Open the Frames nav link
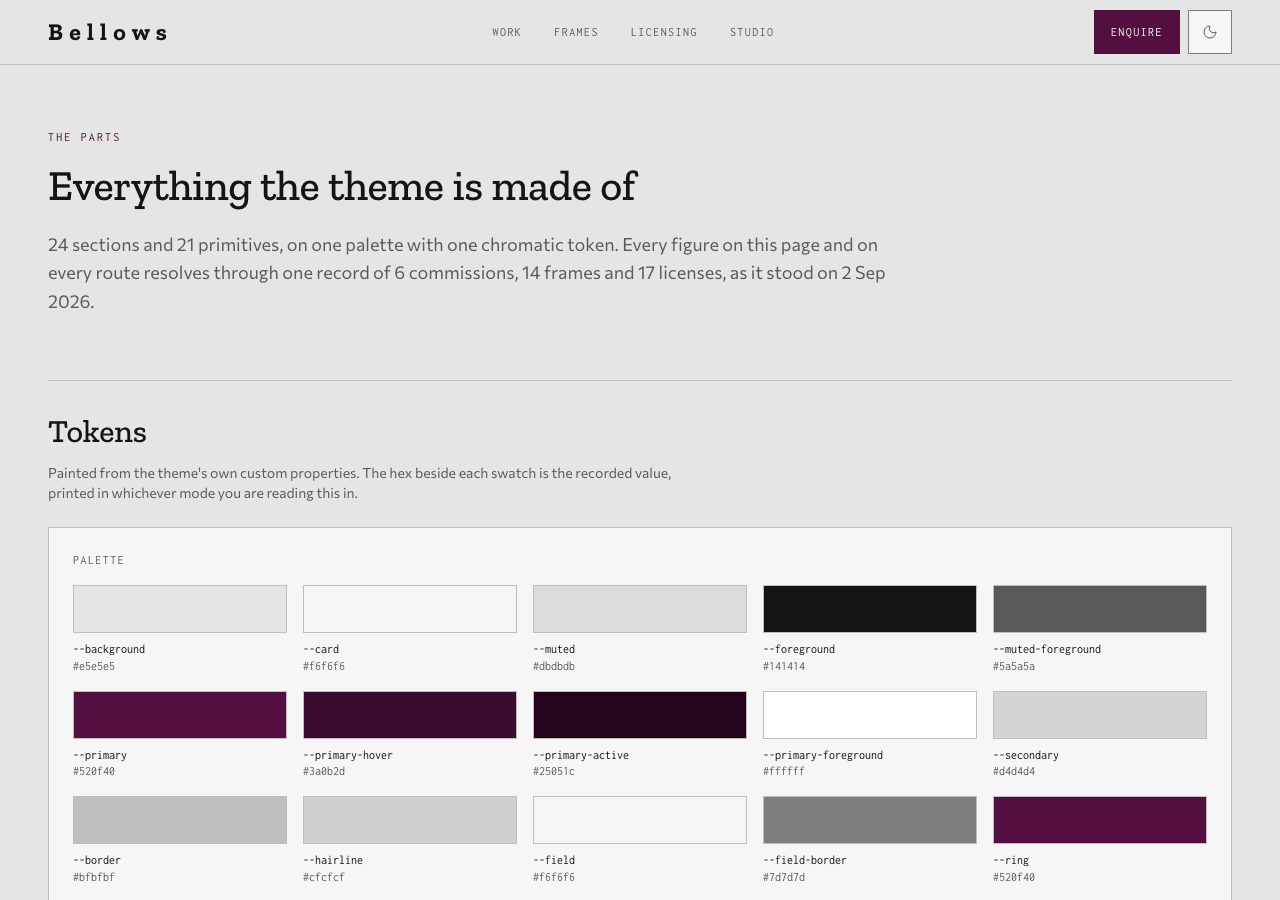The height and width of the screenshot is (900, 1280). pos(576,32)
